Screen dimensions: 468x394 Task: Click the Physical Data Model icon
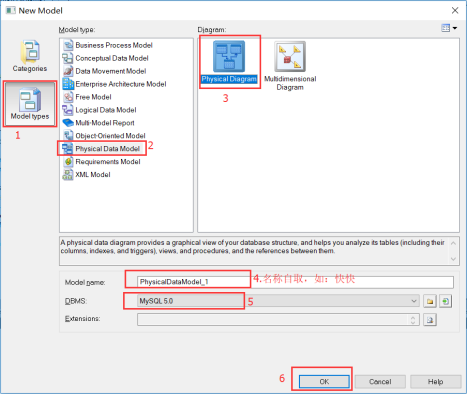(x=68, y=149)
